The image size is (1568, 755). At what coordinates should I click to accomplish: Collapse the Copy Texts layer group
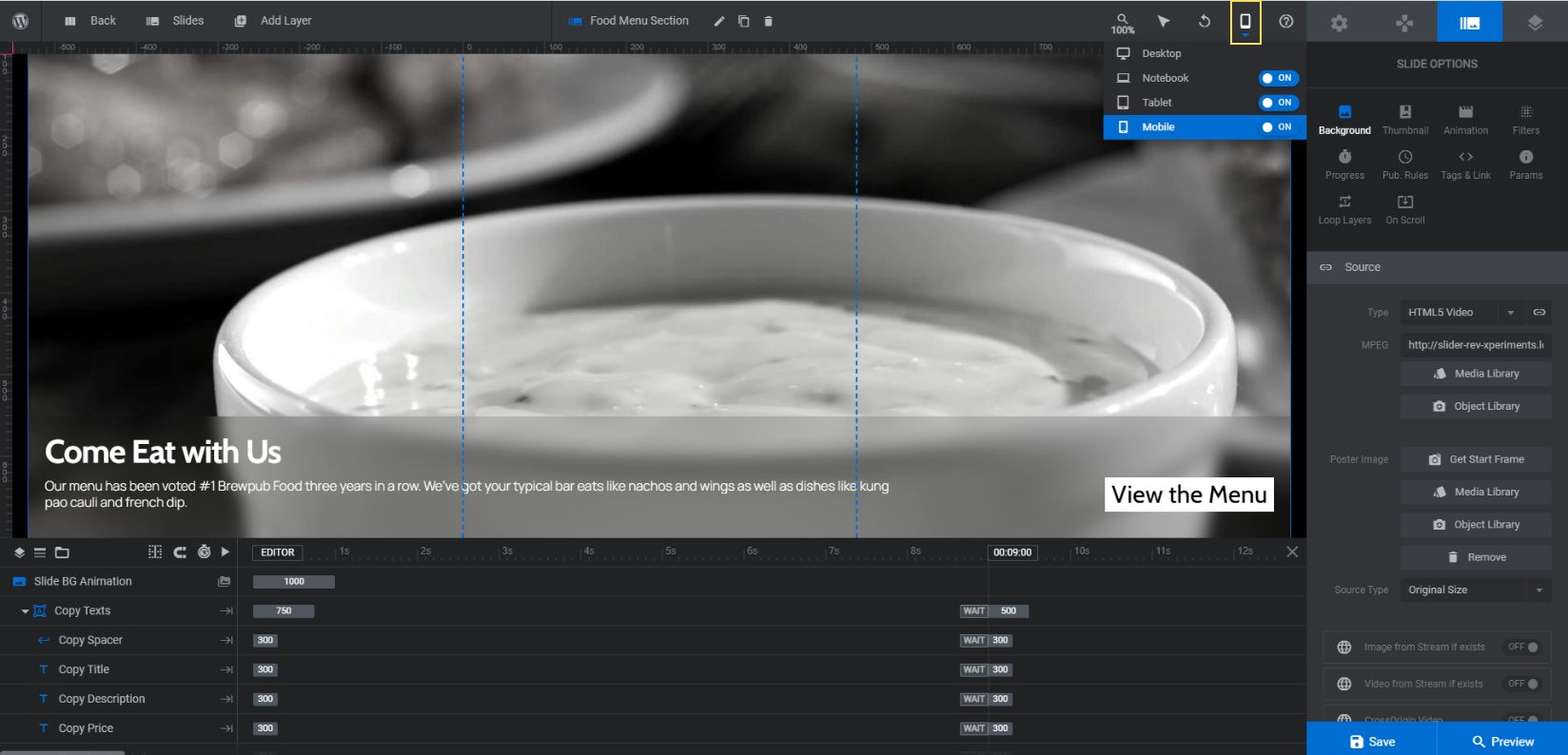pyautogui.click(x=25, y=611)
